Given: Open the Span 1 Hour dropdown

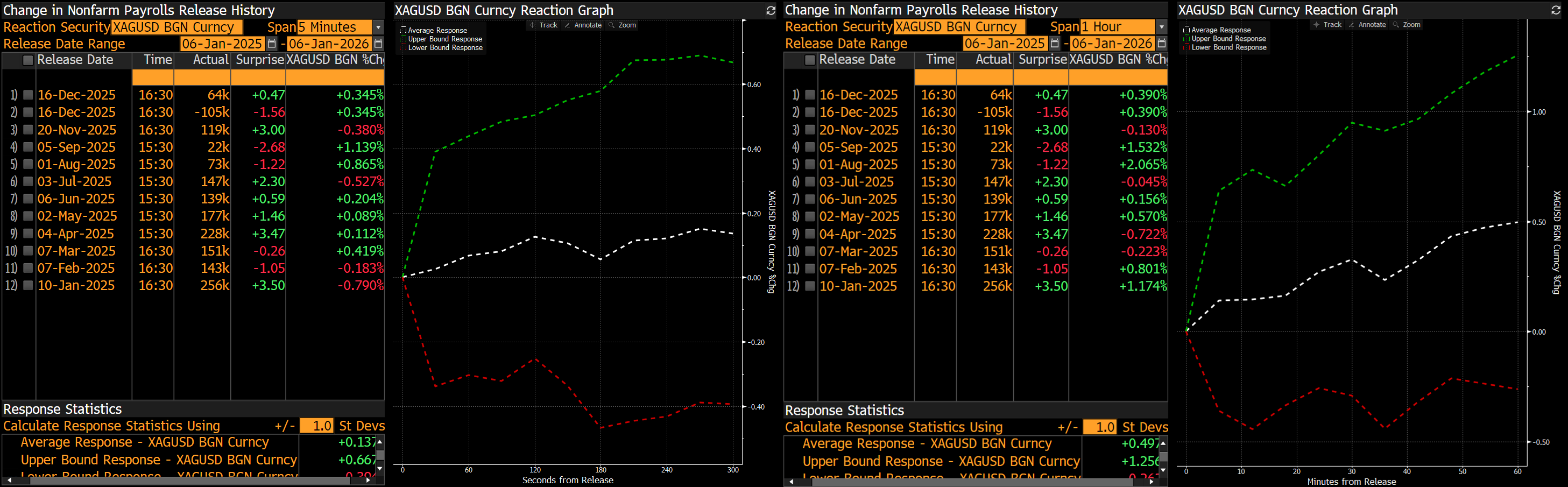Looking at the screenshot, I should [1161, 27].
